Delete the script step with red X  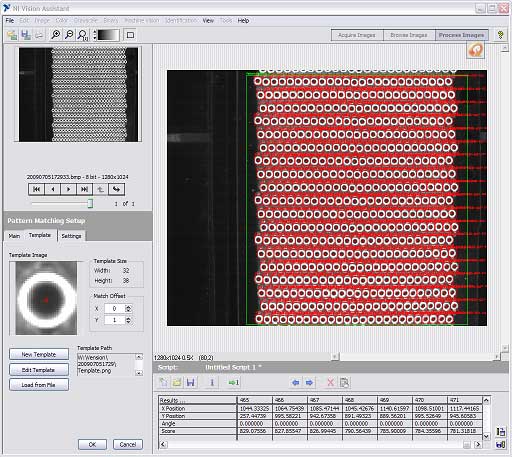330,382
